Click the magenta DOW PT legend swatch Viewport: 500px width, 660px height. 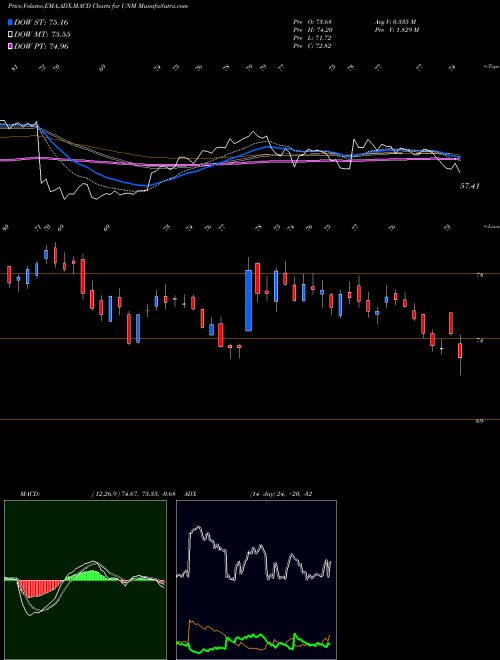click(10, 46)
